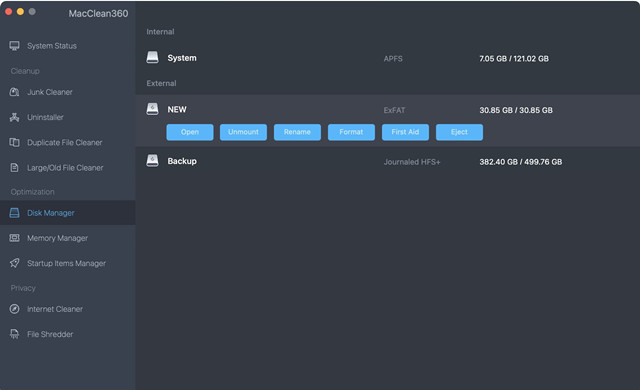Open Duplicate File Cleaner
Screen dimensions: 640x390
click(x=64, y=142)
